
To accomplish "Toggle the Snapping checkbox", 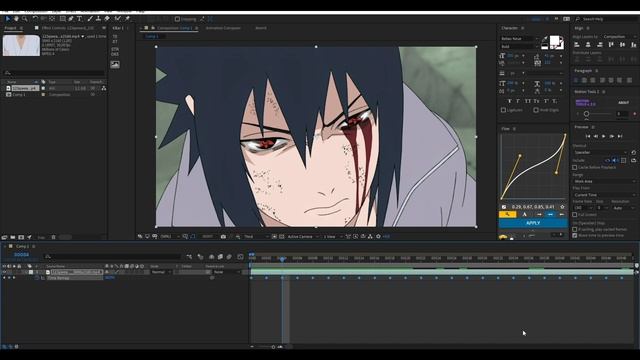I will tap(177, 19).
